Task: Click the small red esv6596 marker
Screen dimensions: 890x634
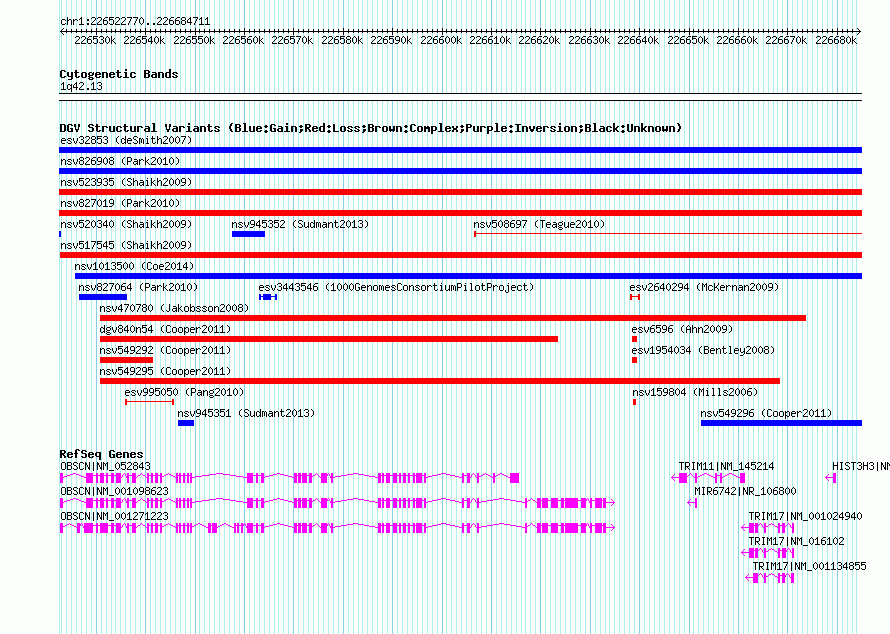Action: pyautogui.click(x=635, y=339)
